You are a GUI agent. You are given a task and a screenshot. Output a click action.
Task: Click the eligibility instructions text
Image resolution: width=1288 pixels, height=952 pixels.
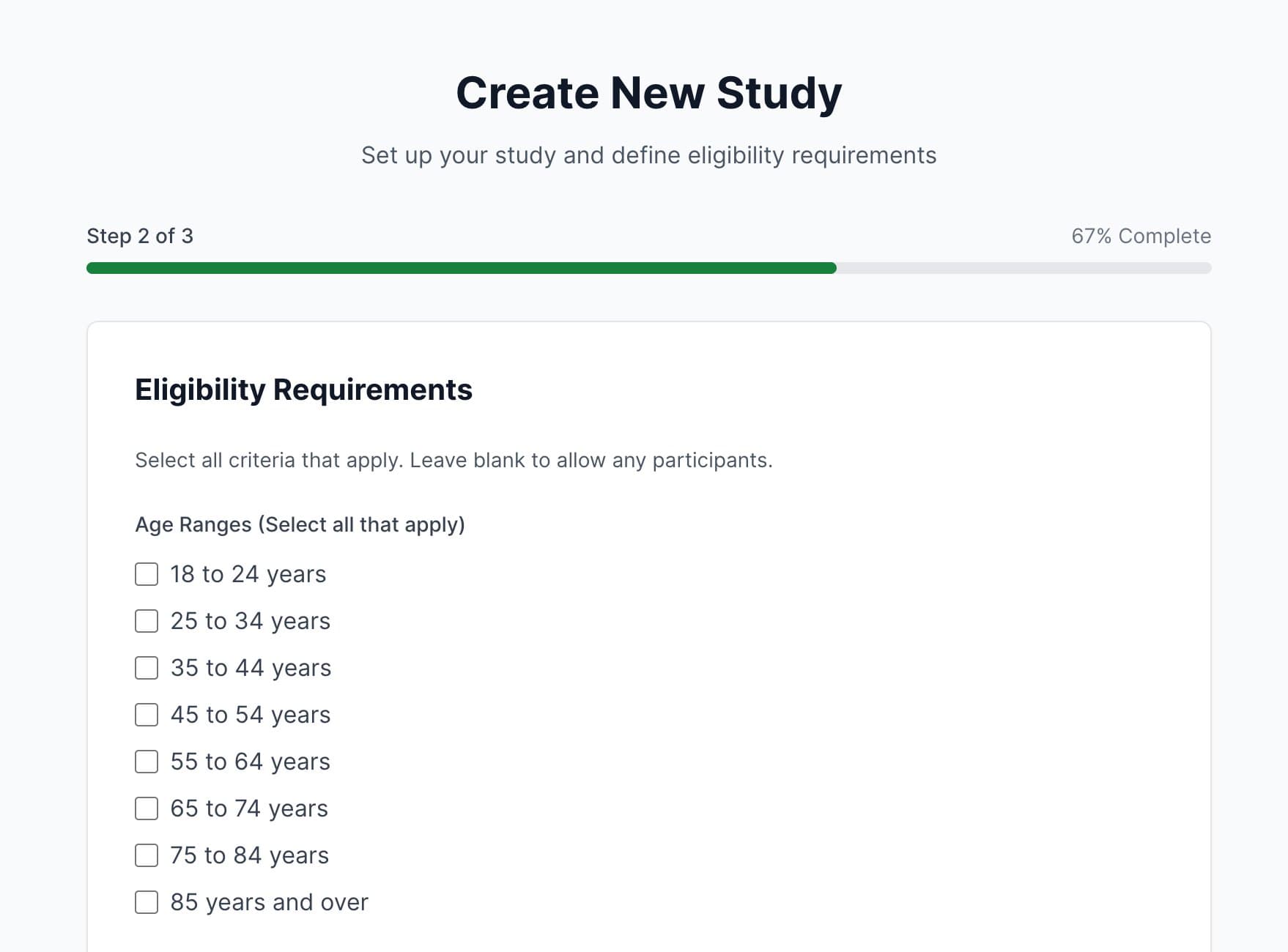pos(453,461)
